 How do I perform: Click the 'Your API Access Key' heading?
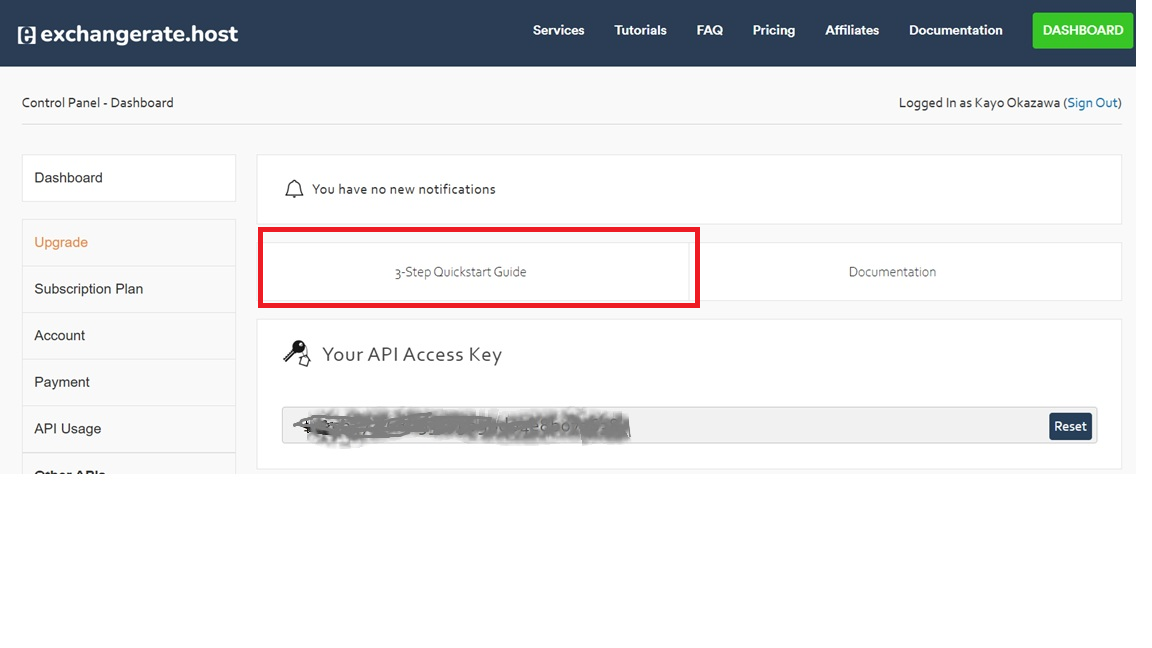pyautogui.click(x=411, y=355)
